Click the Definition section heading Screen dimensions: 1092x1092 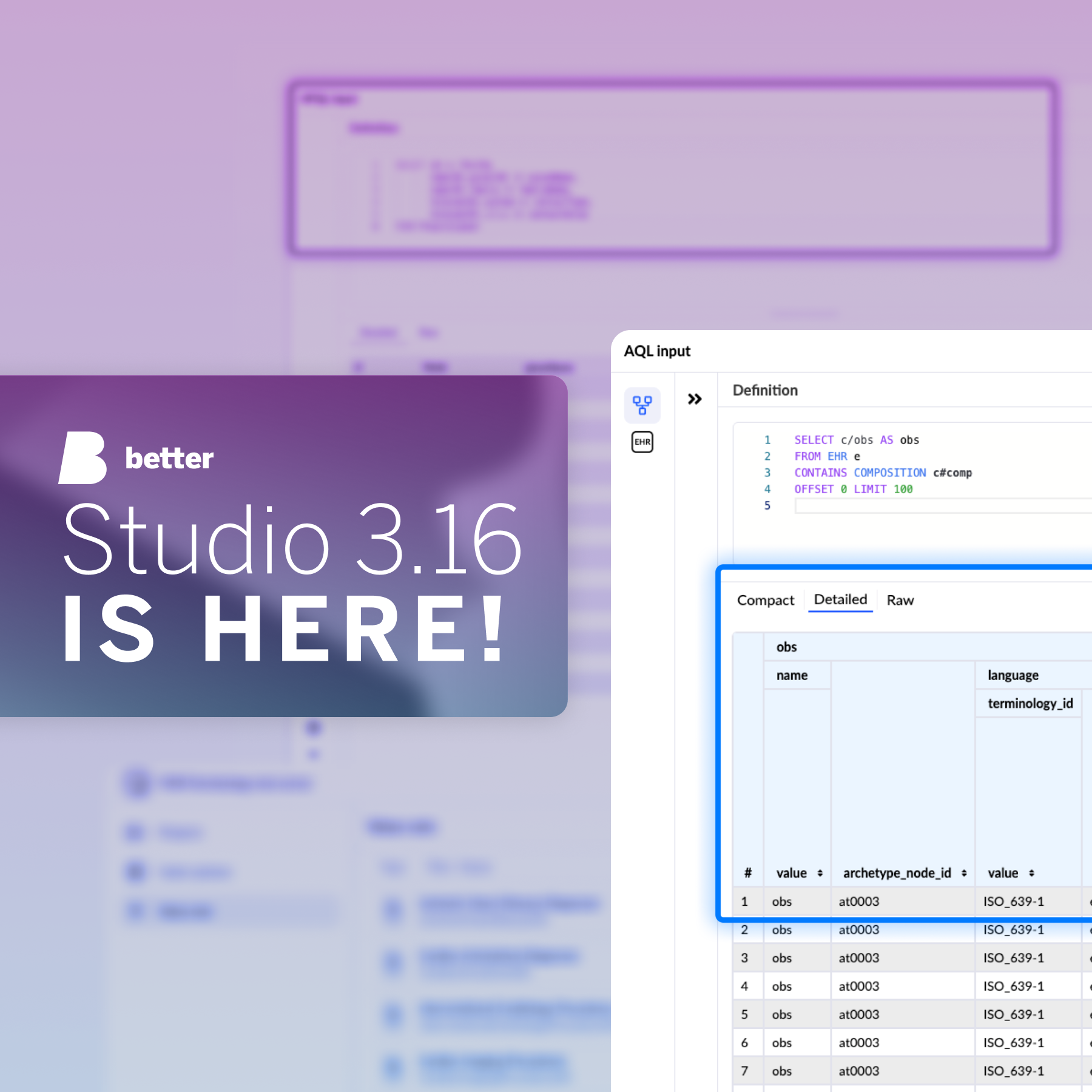(x=765, y=390)
